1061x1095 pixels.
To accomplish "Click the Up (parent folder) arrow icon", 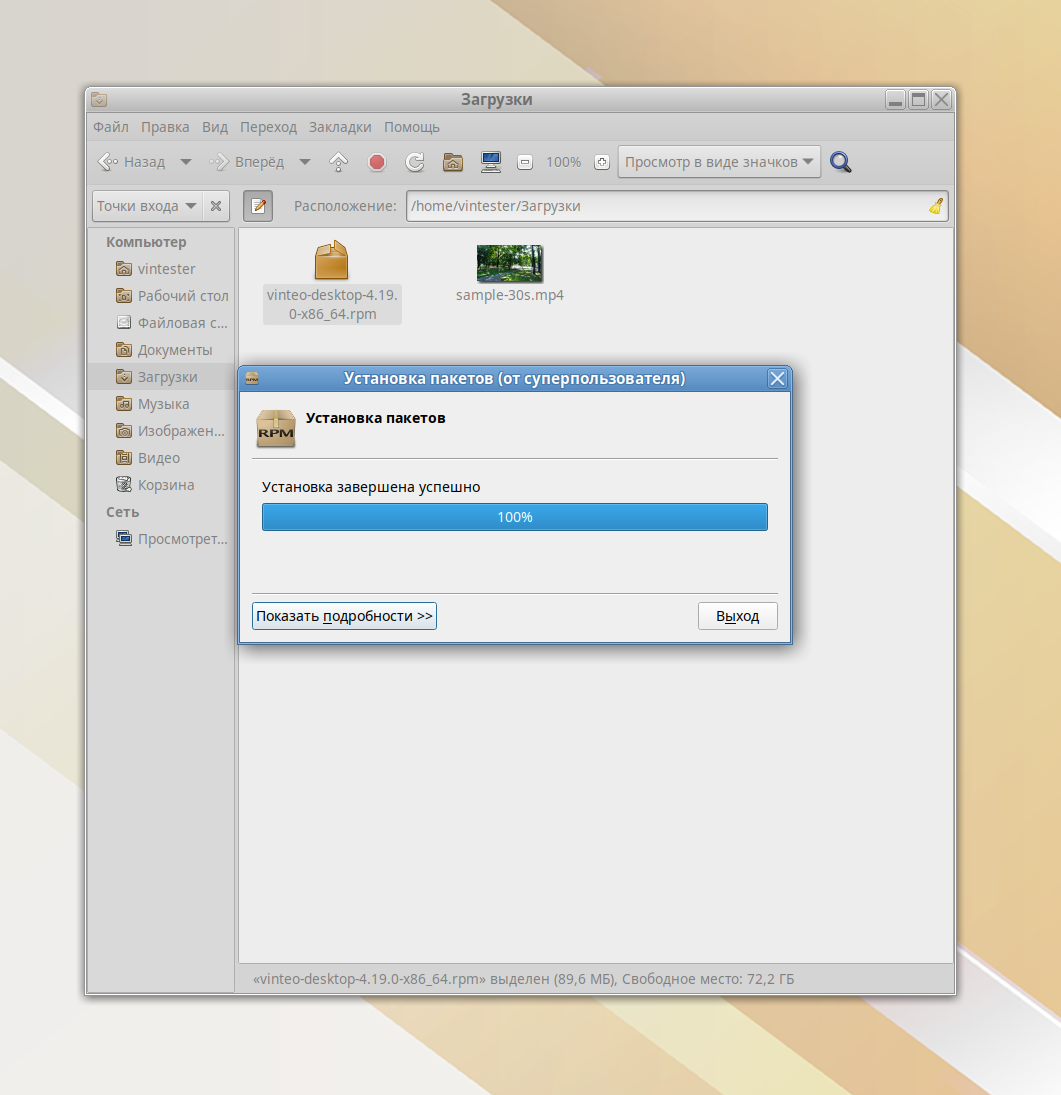I will click(339, 162).
